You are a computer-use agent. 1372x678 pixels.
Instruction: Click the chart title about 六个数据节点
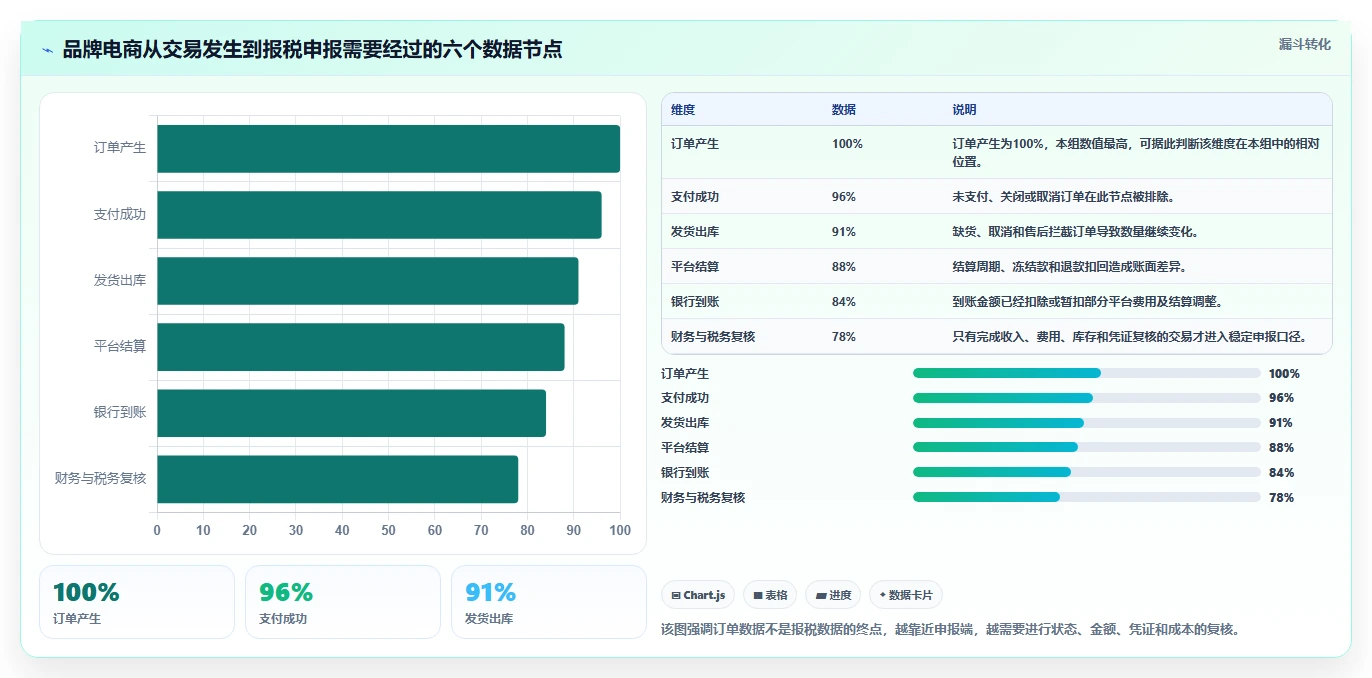pyautogui.click(x=312, y=50)
